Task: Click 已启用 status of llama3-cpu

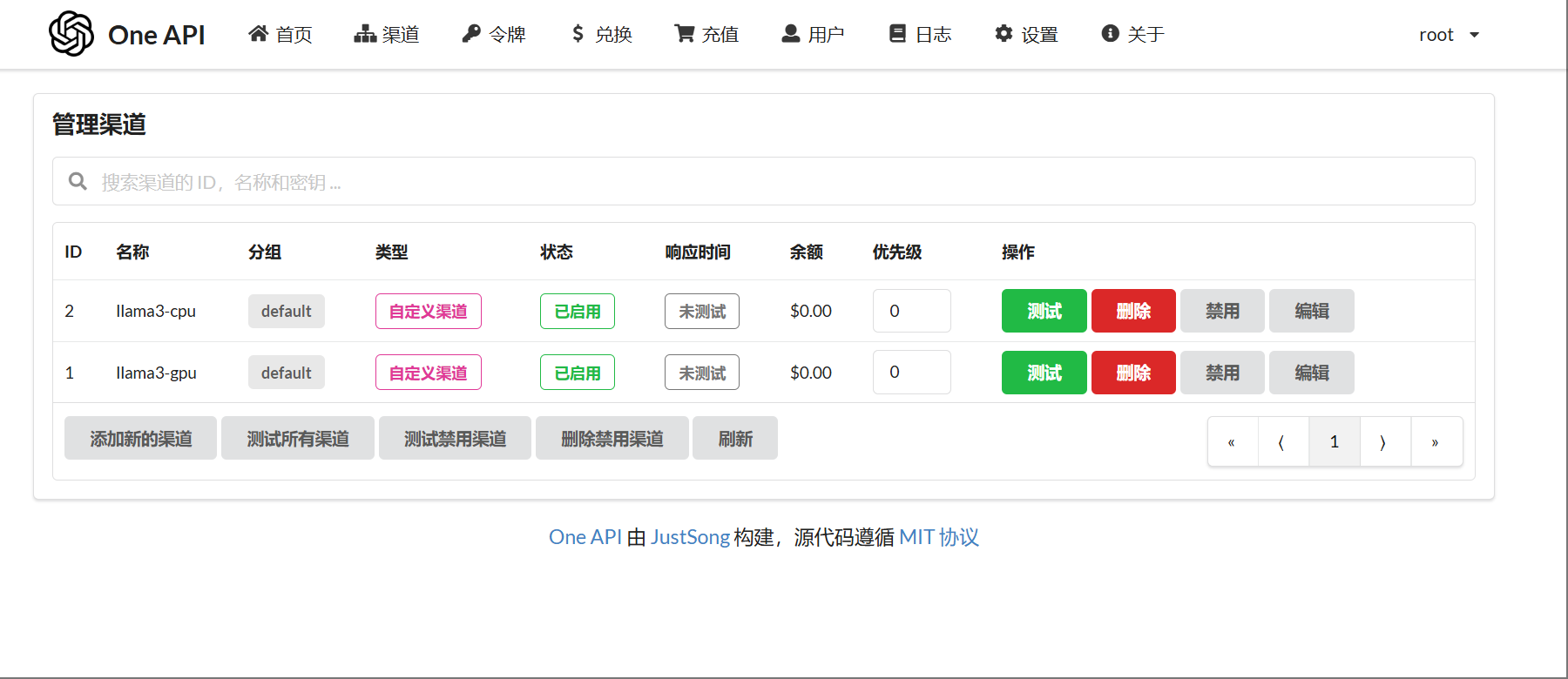Action: pos(577,311)
